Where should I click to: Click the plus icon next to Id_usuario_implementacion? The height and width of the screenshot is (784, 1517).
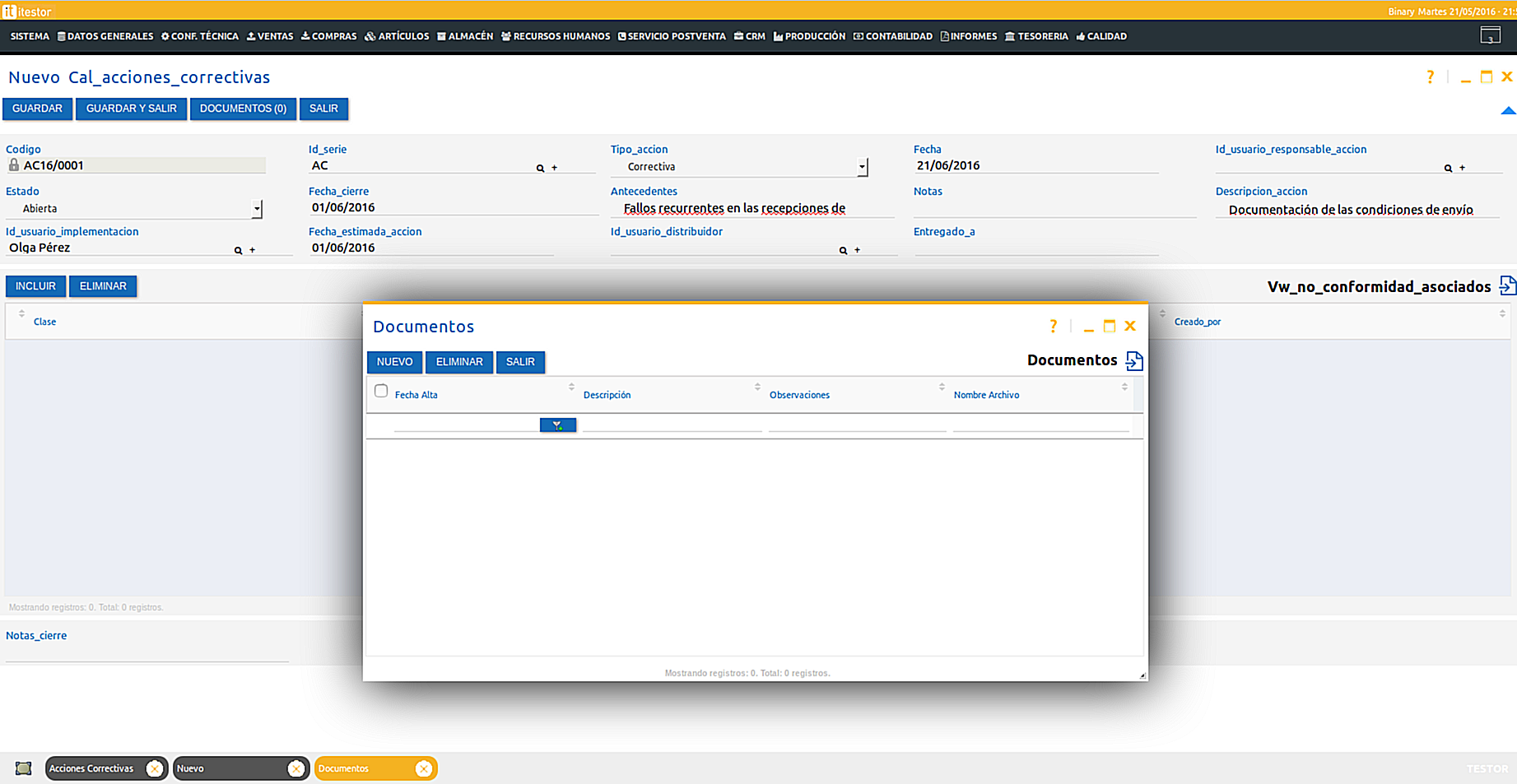click(253, 250)
